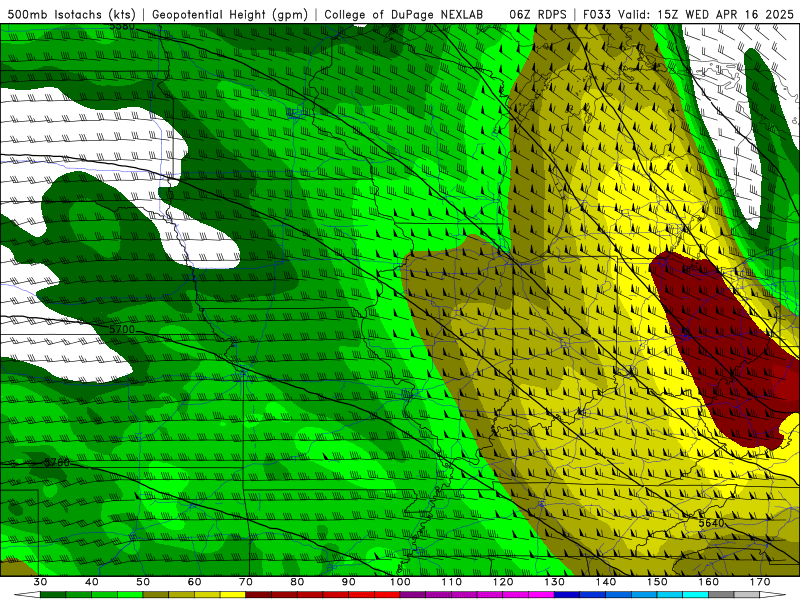Click the legend value 30
800x600 pixels.
[40, 582]
